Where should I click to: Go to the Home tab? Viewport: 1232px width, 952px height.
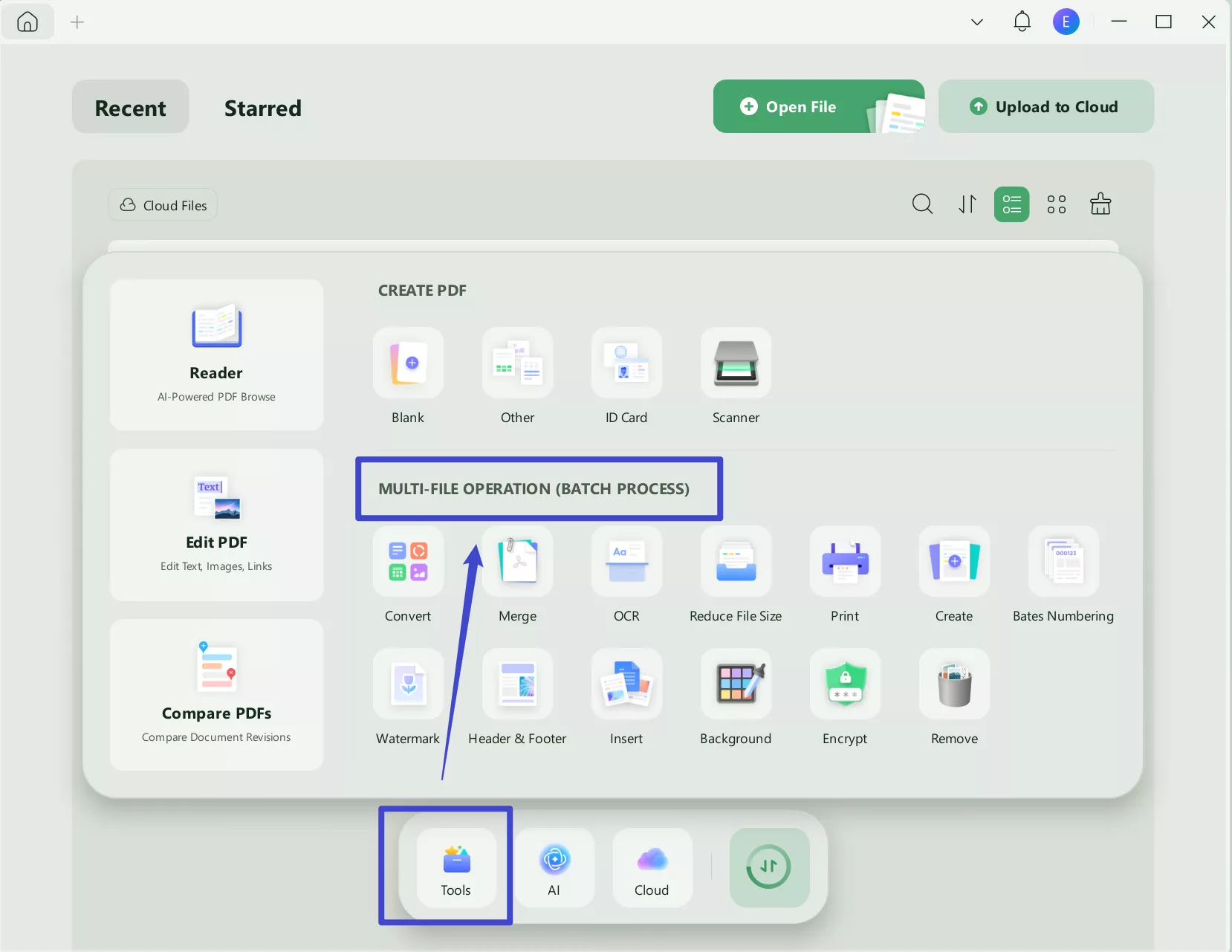click(x=27, y=22)
